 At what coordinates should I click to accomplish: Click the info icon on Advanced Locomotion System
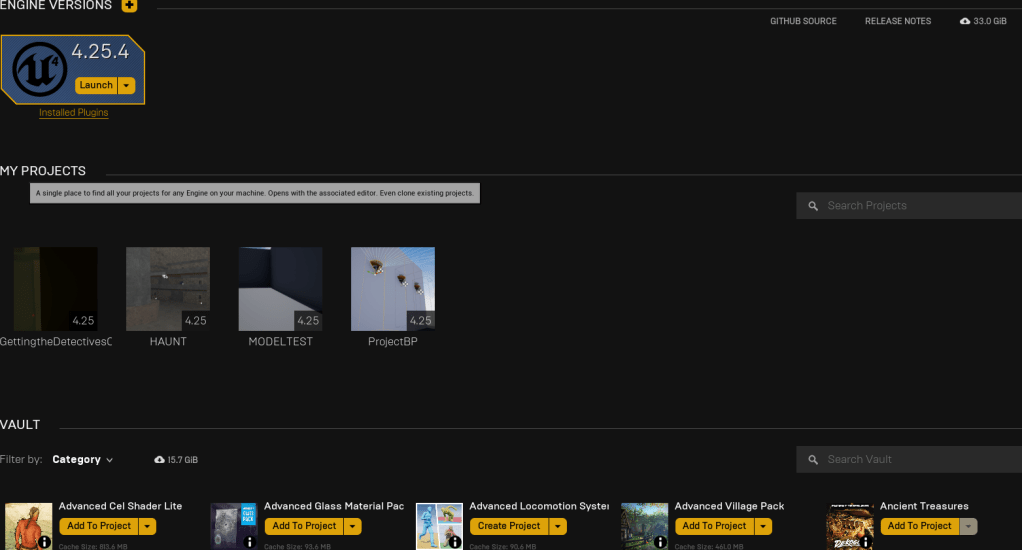point(455,542)
